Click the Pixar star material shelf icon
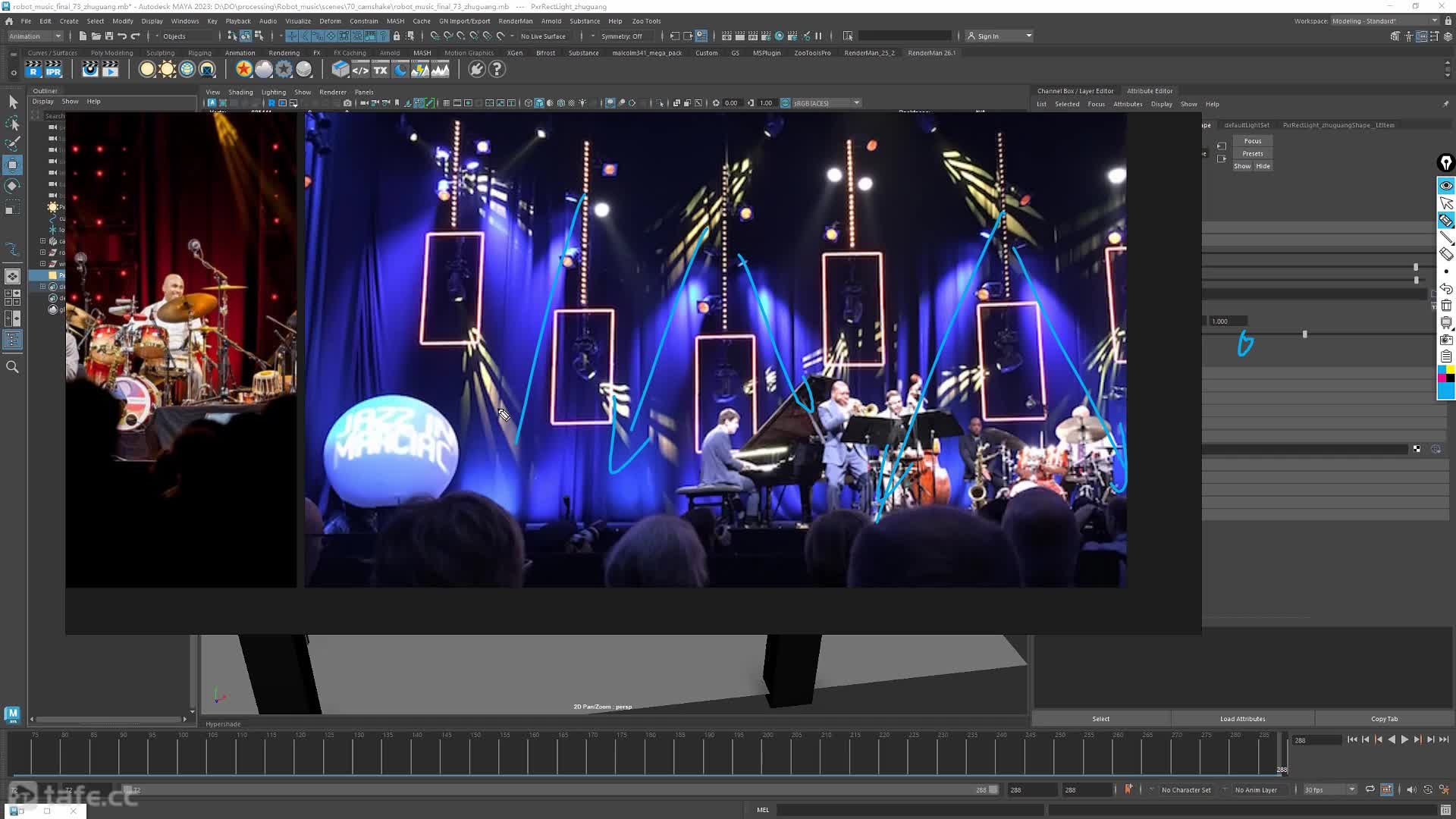This screenshot has width=1456, height=819. point(243,70)
